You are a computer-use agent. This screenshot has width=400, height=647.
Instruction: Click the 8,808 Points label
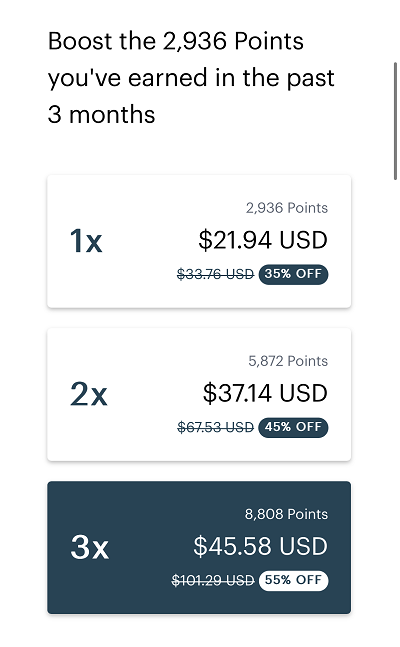click(286, 514)
